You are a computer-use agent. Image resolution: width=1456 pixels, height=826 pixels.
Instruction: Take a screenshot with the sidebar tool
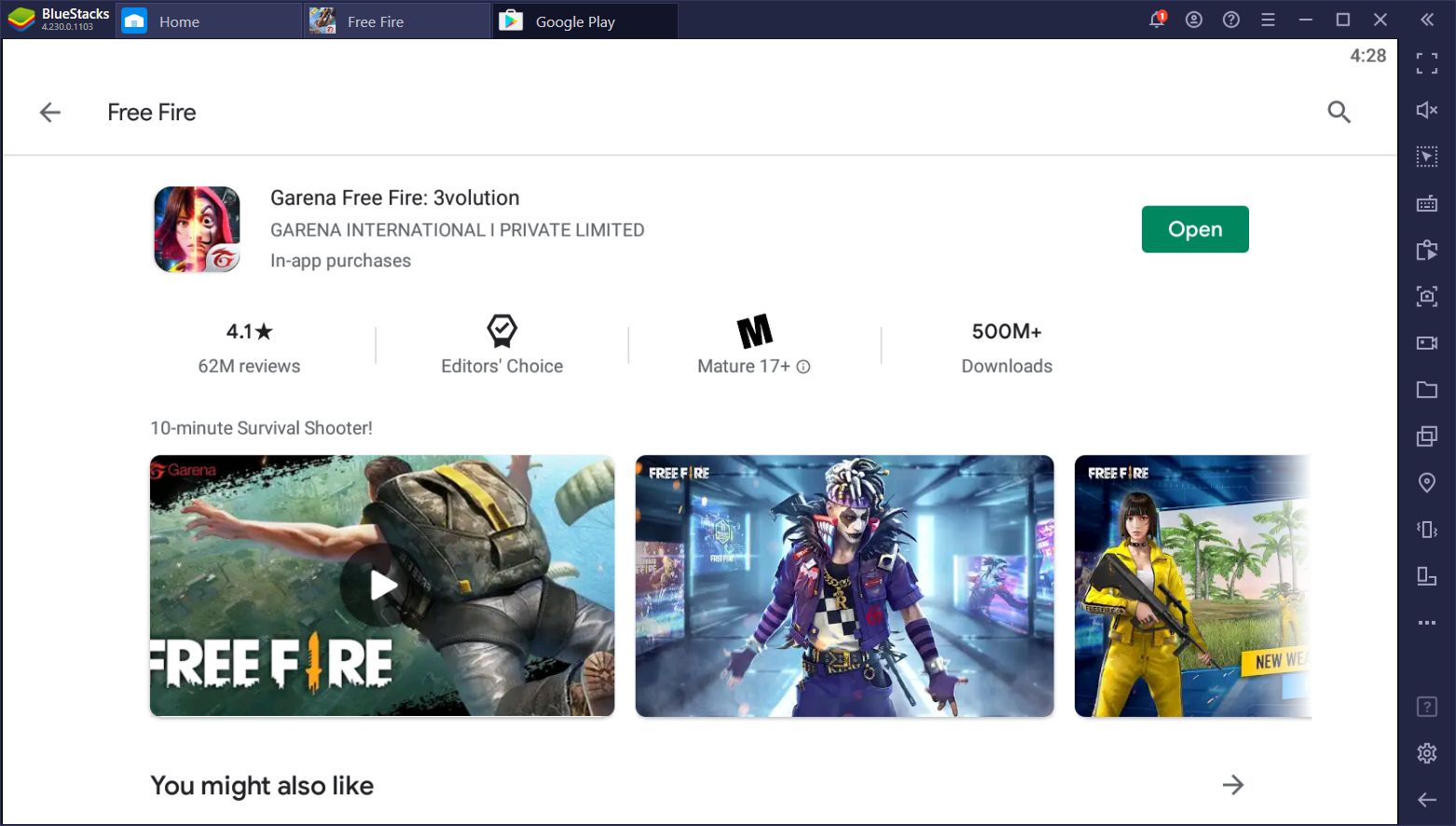pyautogui.click(x=1427, y=296)
